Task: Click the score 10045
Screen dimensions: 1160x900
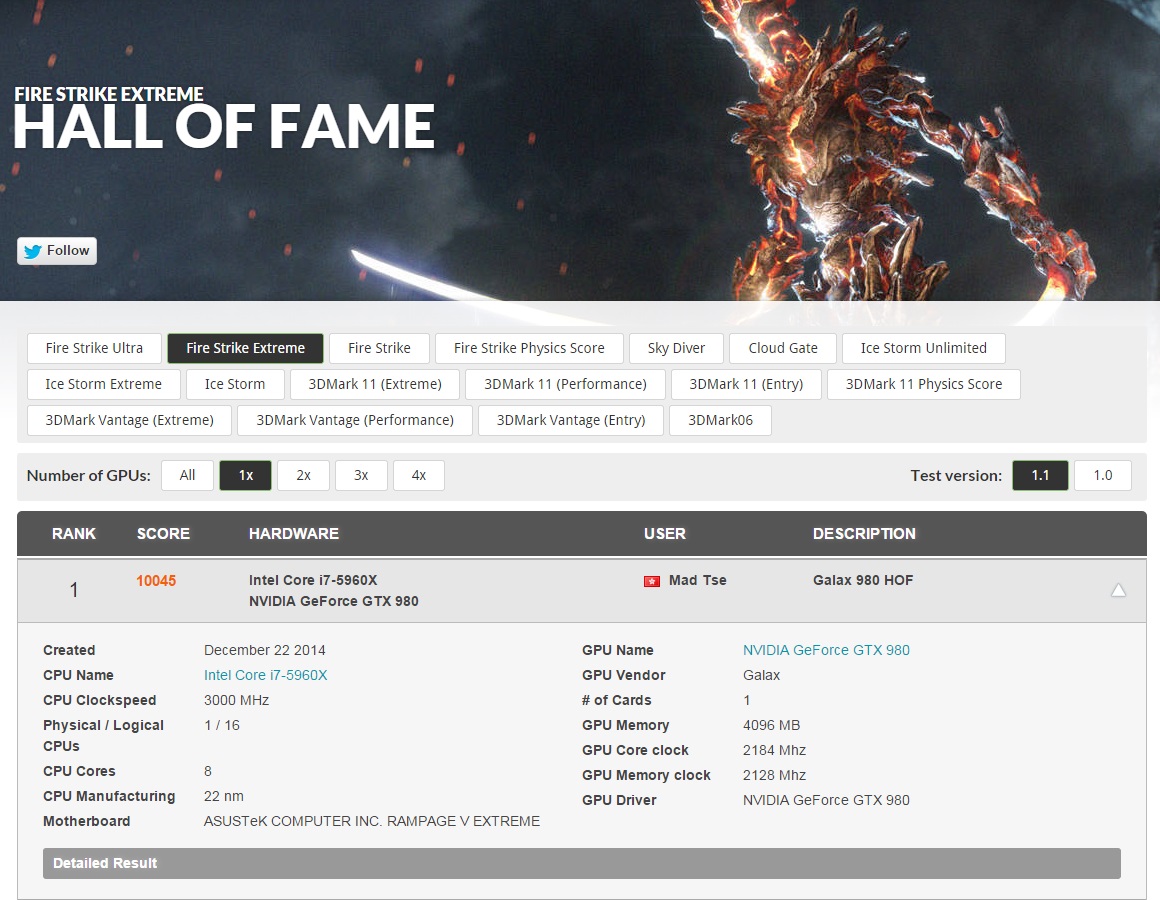Action: point(156,581)
